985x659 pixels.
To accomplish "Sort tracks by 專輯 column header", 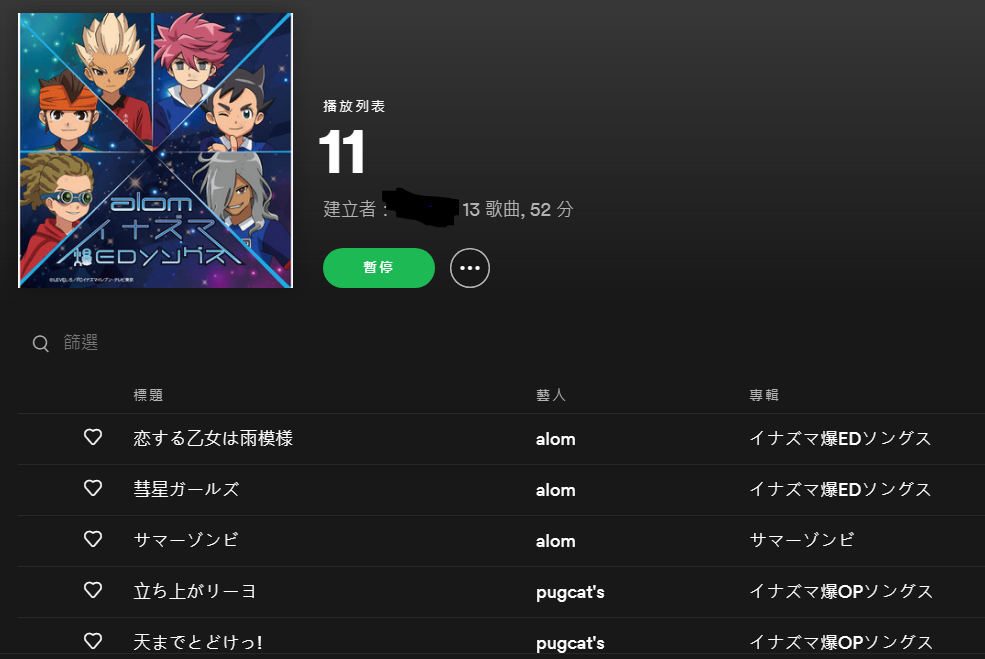I will tap(764, 395).
